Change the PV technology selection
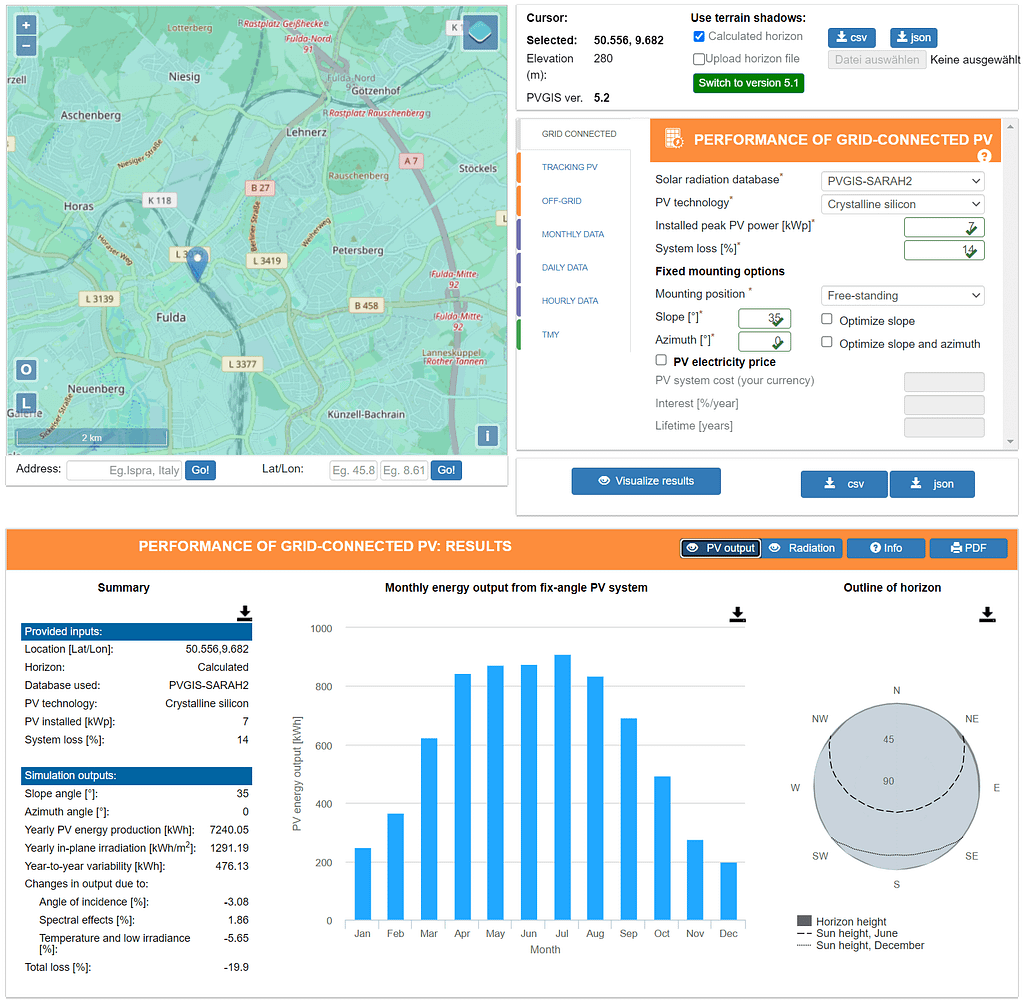Screen dimensions: 1024x1000 pos(902,203)
